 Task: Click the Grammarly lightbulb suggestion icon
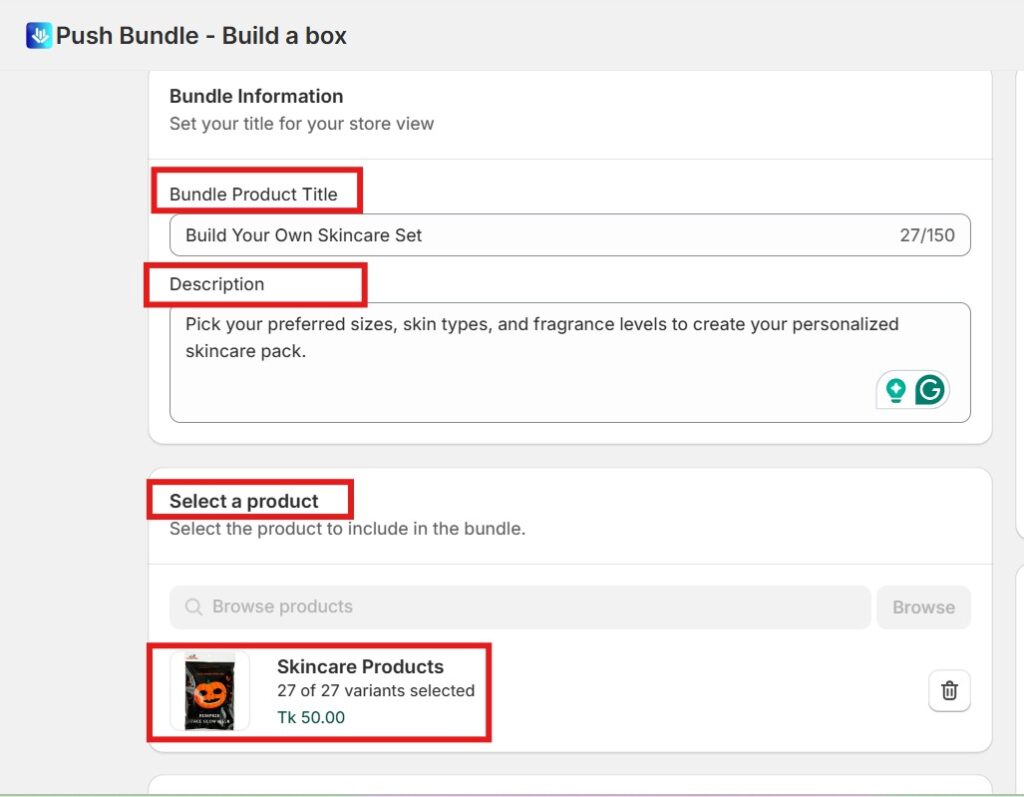(898, 389)
